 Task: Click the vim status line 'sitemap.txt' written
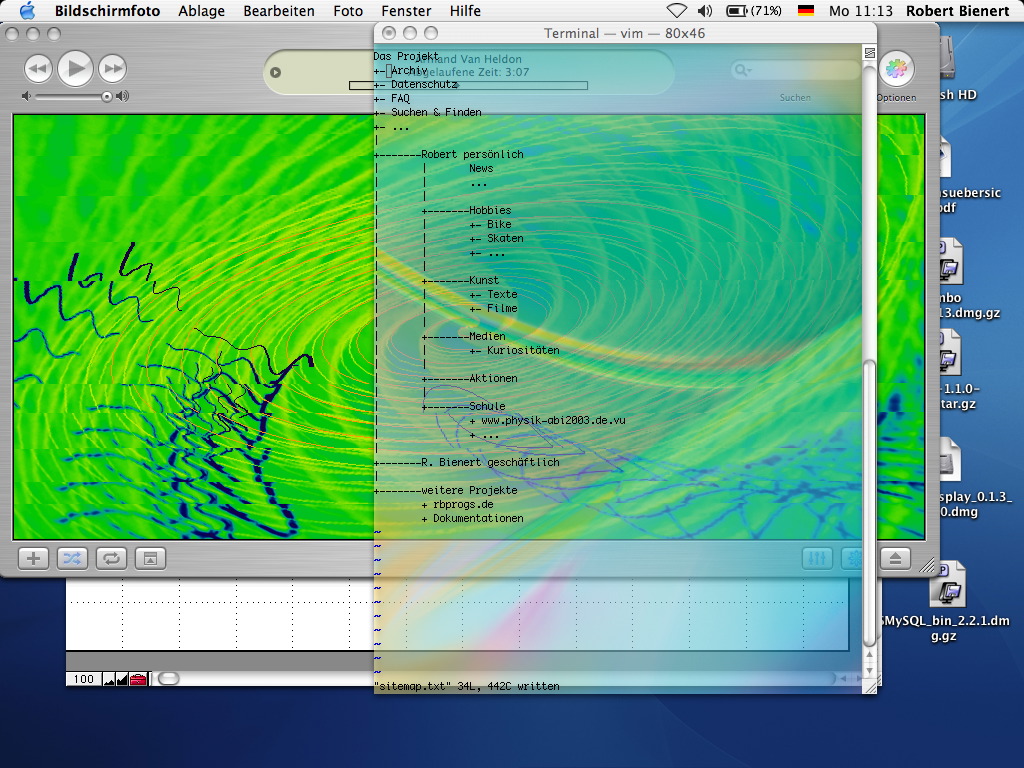point(467,686)
